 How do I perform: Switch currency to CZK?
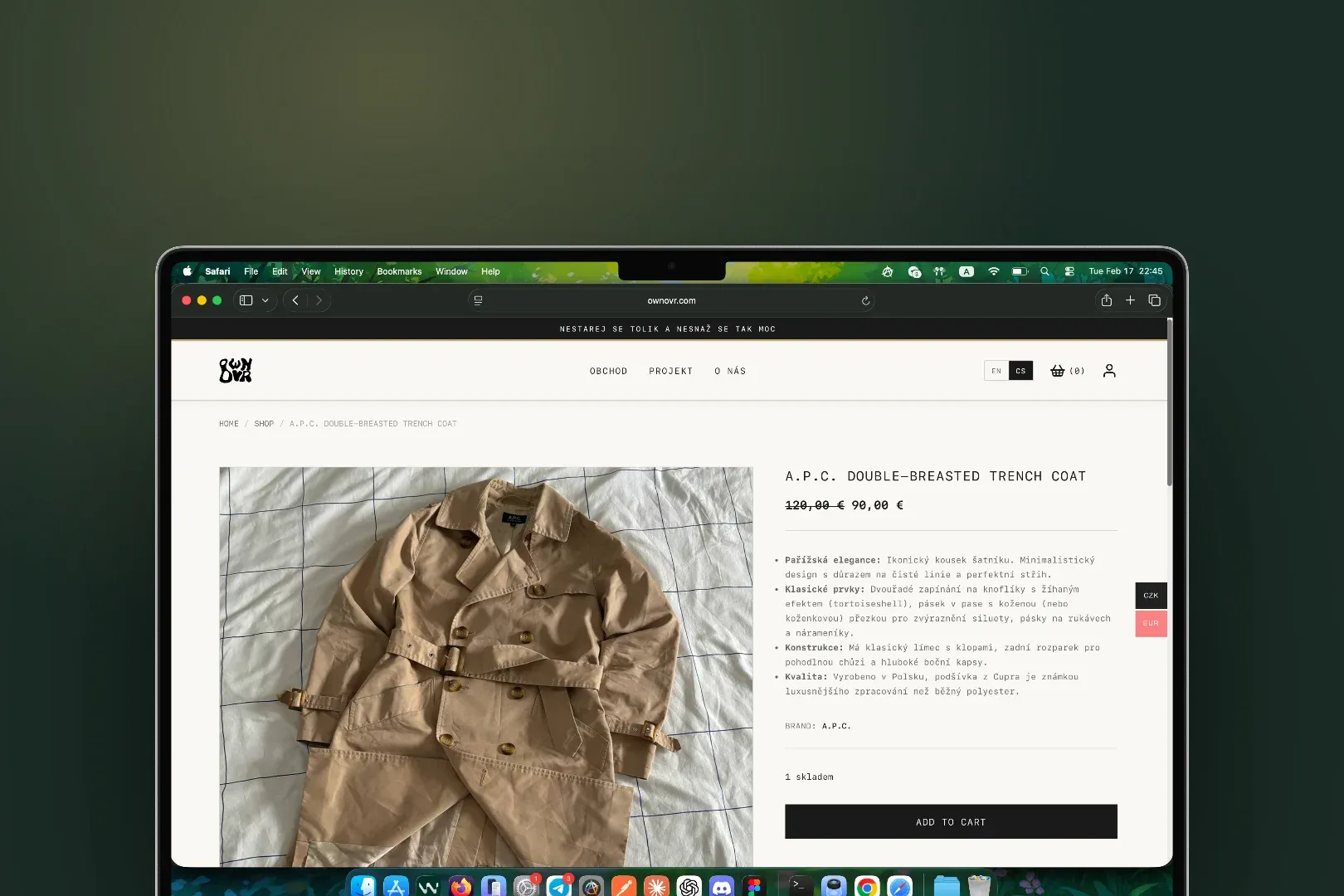point(1151,596)
